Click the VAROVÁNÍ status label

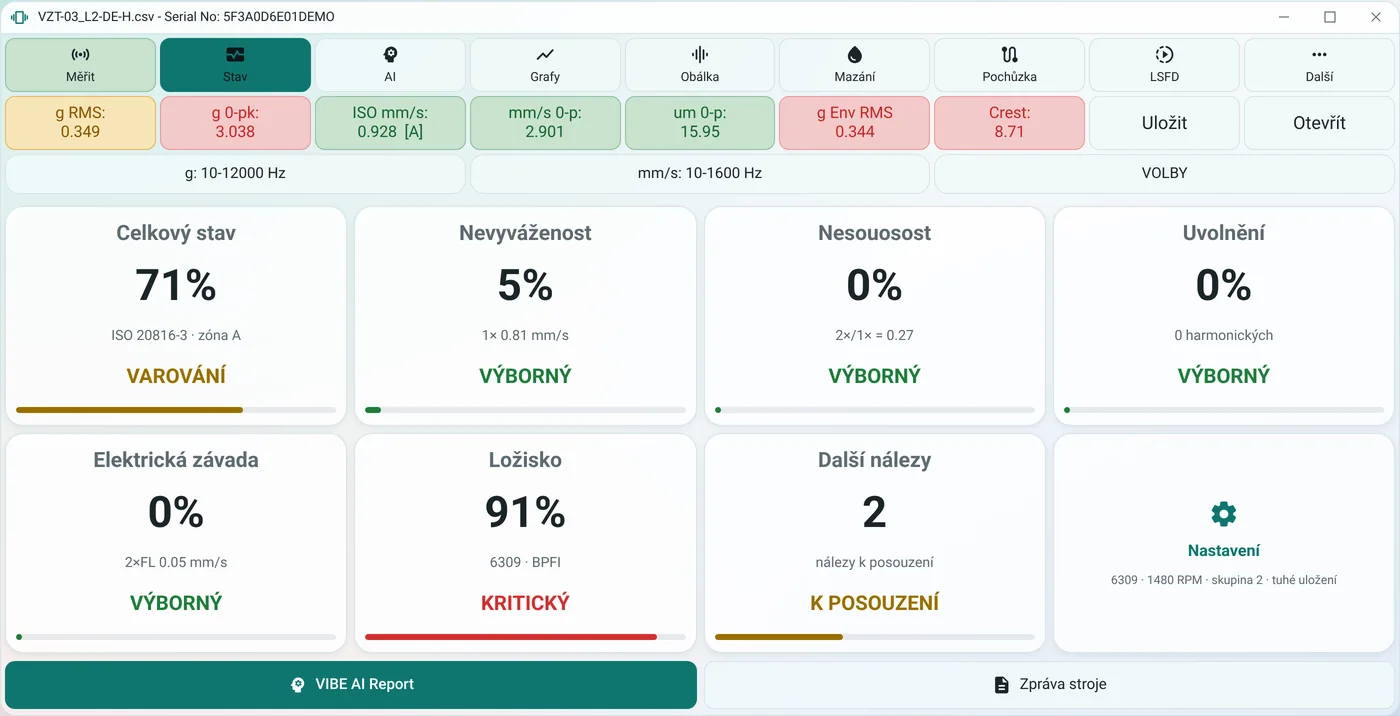[176, 376]
